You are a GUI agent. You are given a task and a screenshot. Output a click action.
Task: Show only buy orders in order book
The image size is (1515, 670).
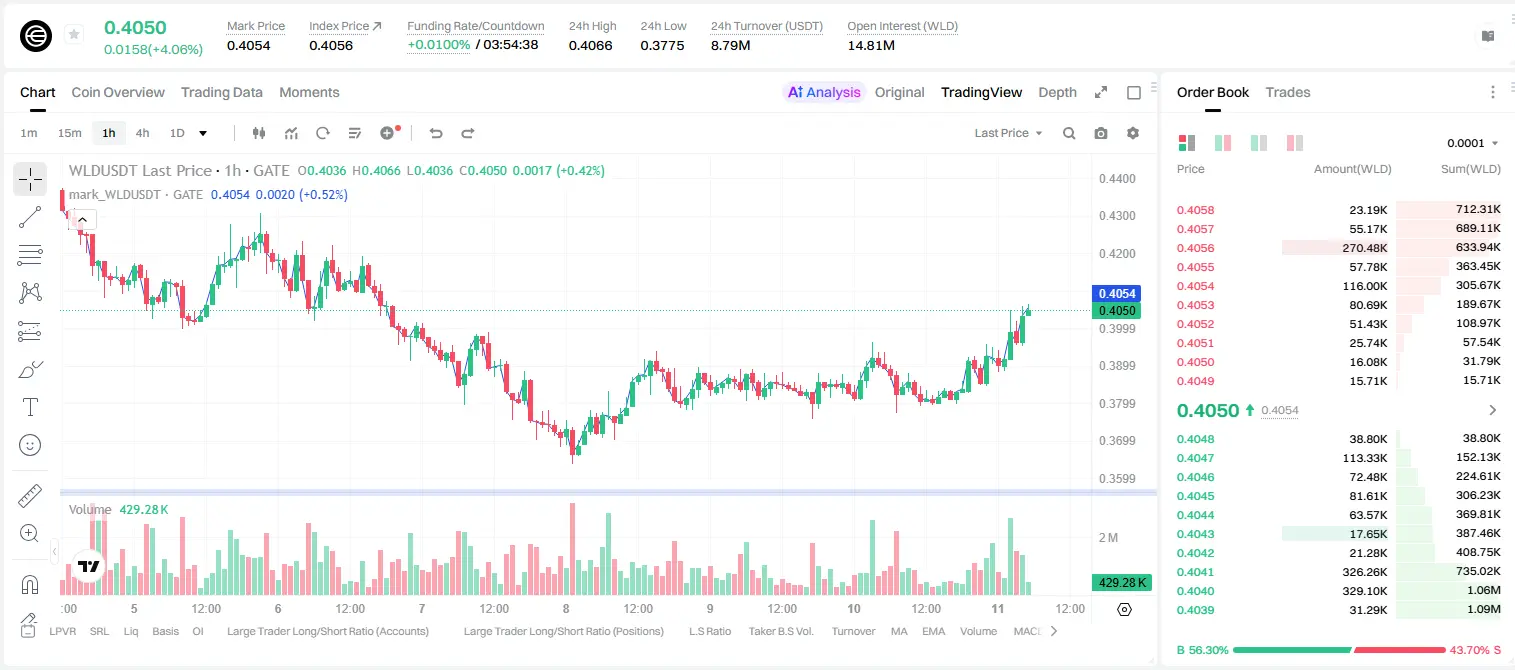click(1258, 143)
